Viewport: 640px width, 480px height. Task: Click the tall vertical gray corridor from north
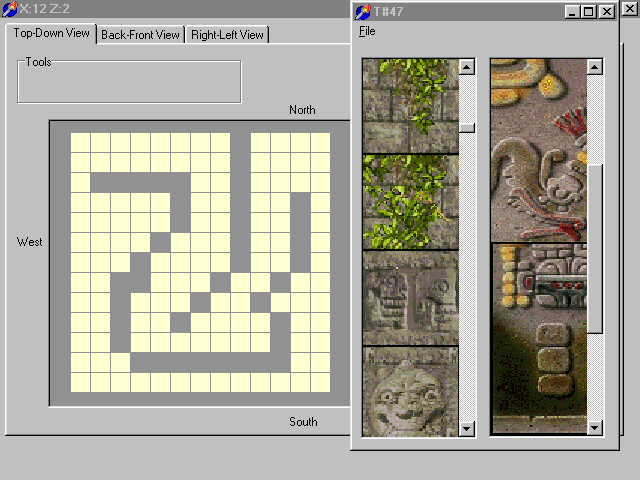tap(240, 202)
